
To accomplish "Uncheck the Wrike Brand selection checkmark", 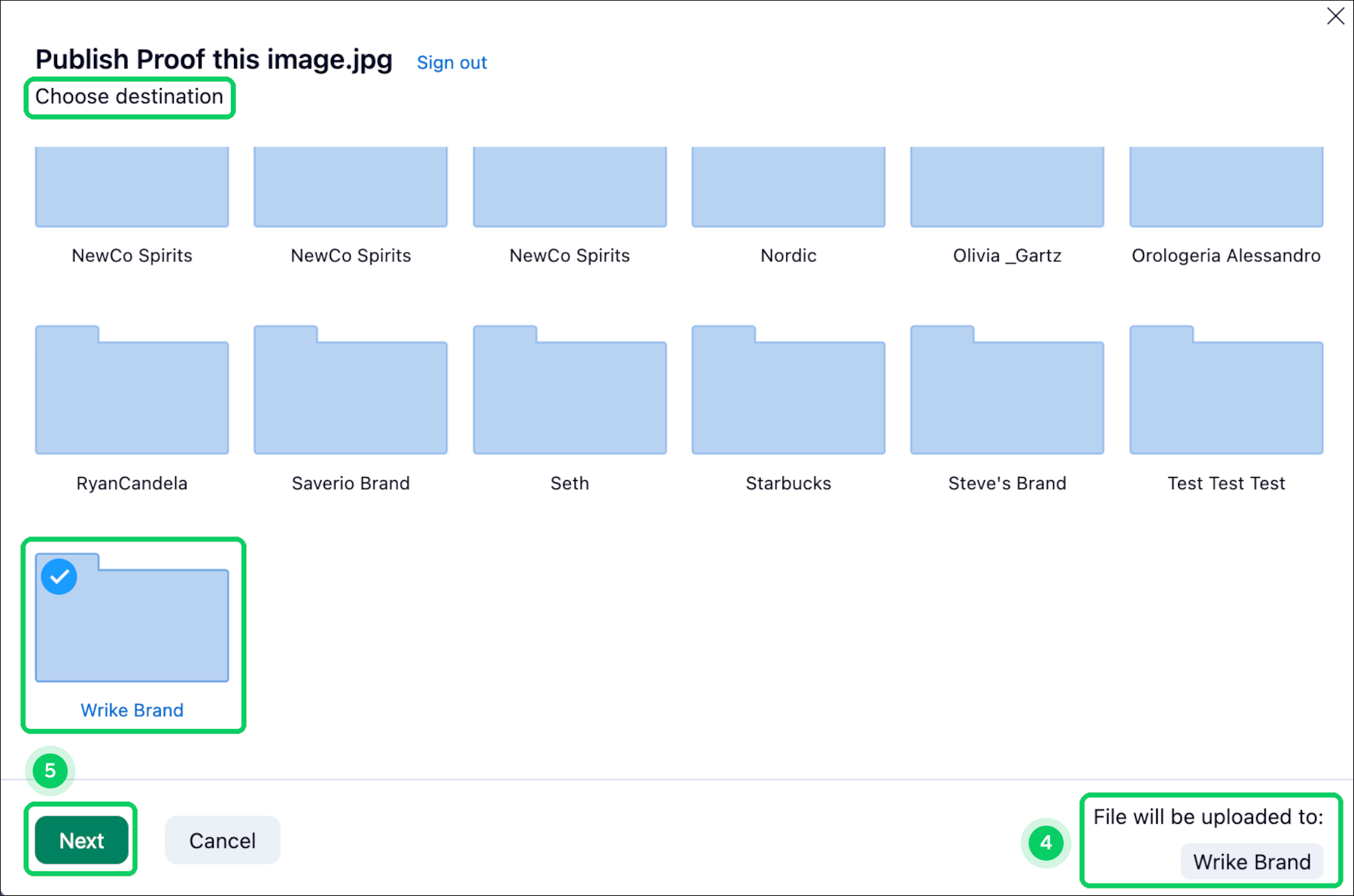I will (x=59, y=577).
